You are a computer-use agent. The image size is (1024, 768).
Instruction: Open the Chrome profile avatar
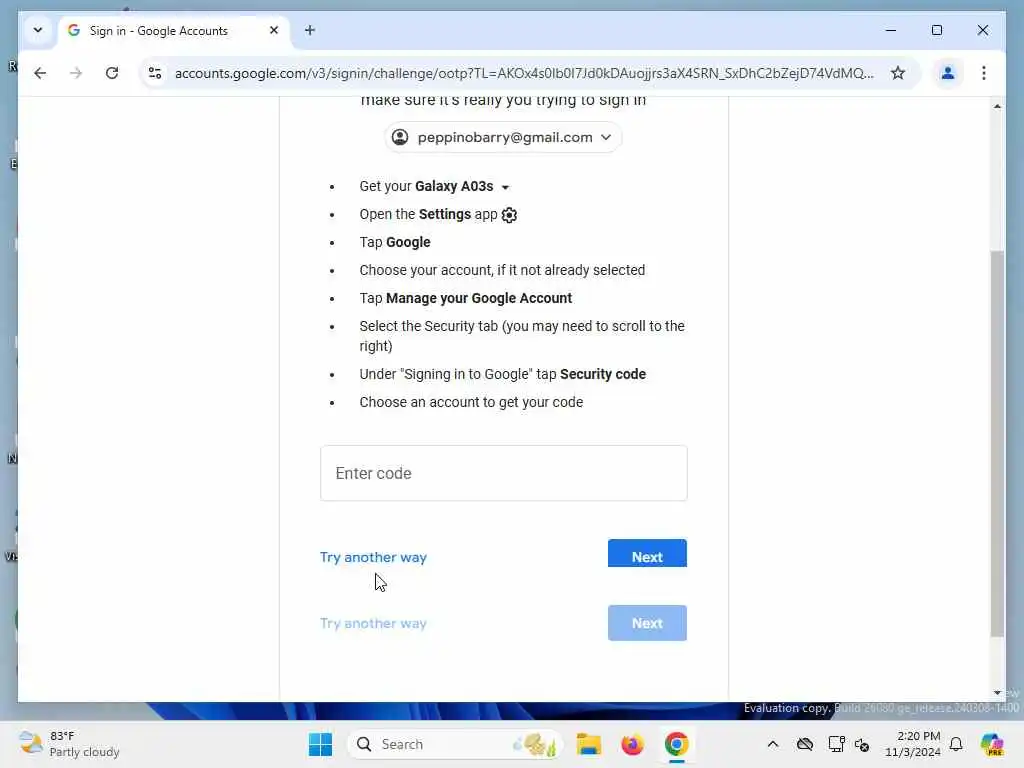click(x=948, y=73)
